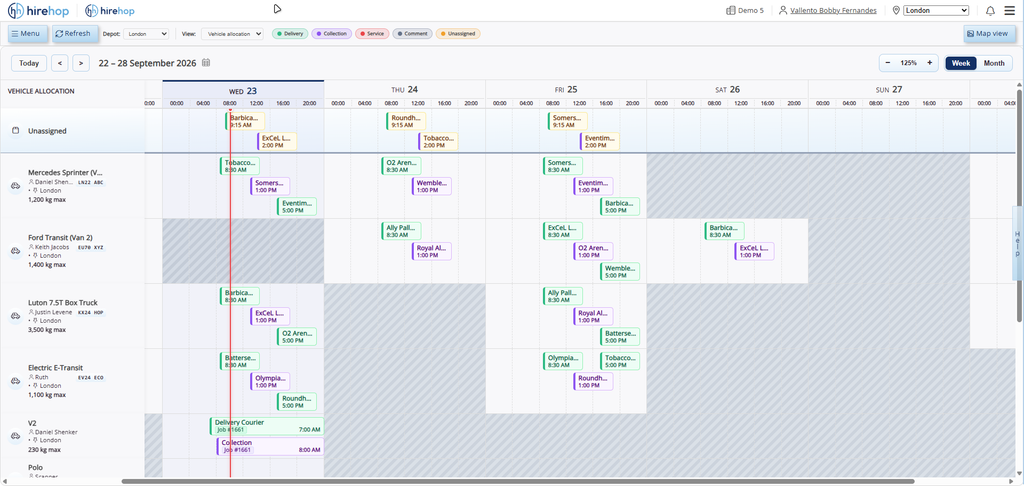Switch to Month view
Screen dimensions: 1024x486
pyautogui.click(x=994, y=63)
